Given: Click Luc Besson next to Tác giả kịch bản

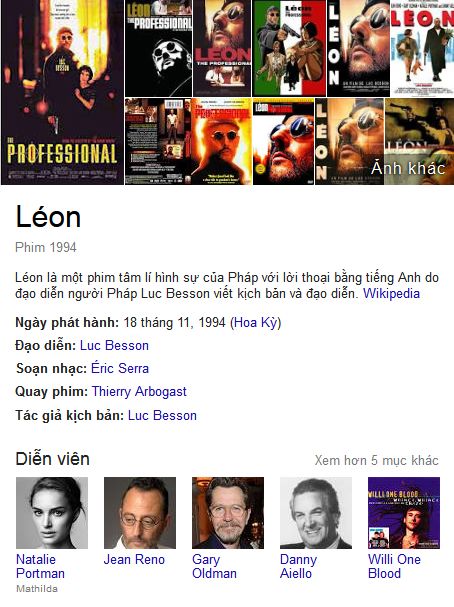Looking at the screenshot, I should pos(162,415).
